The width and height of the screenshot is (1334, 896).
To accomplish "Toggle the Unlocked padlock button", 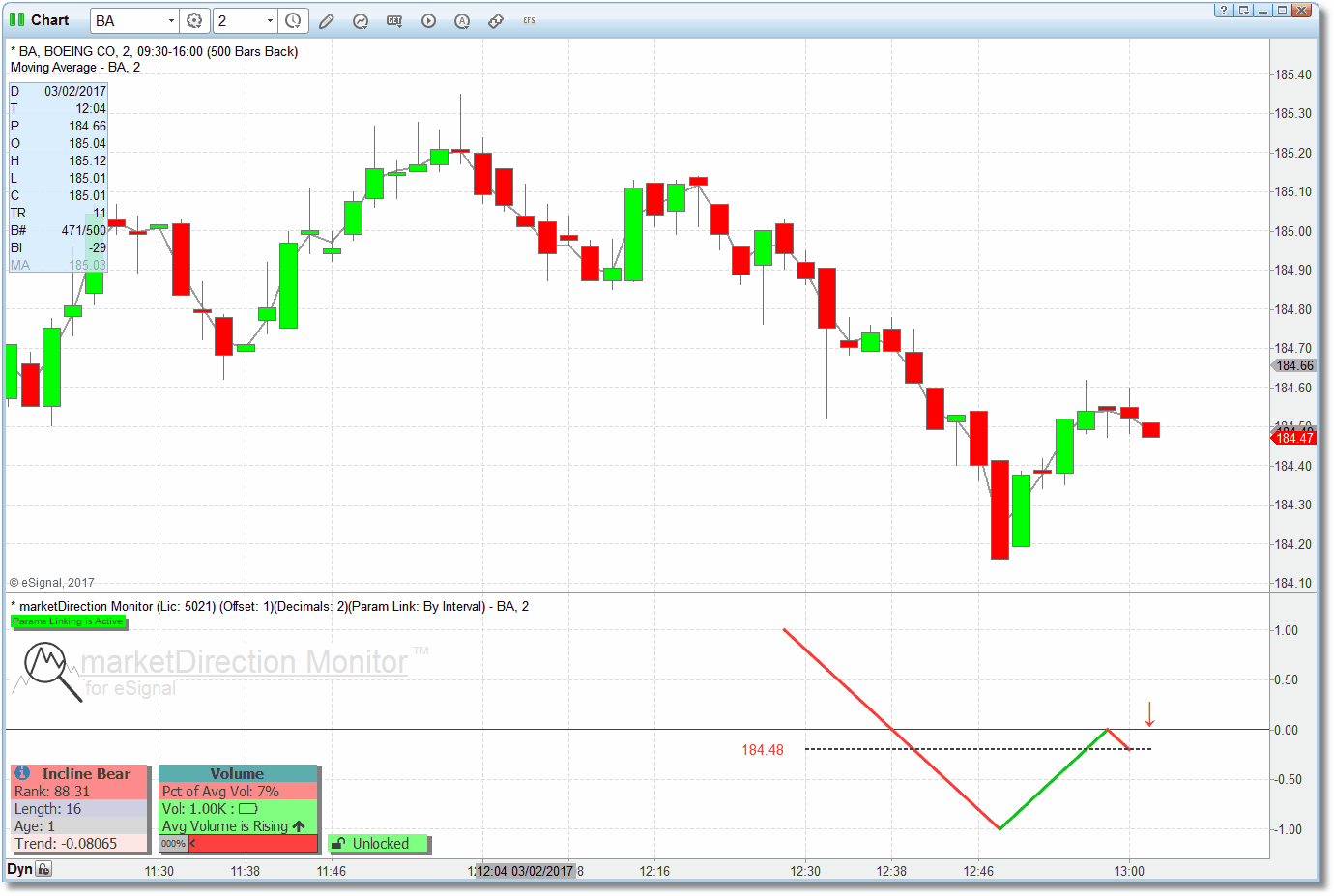I will coord(378,844).
